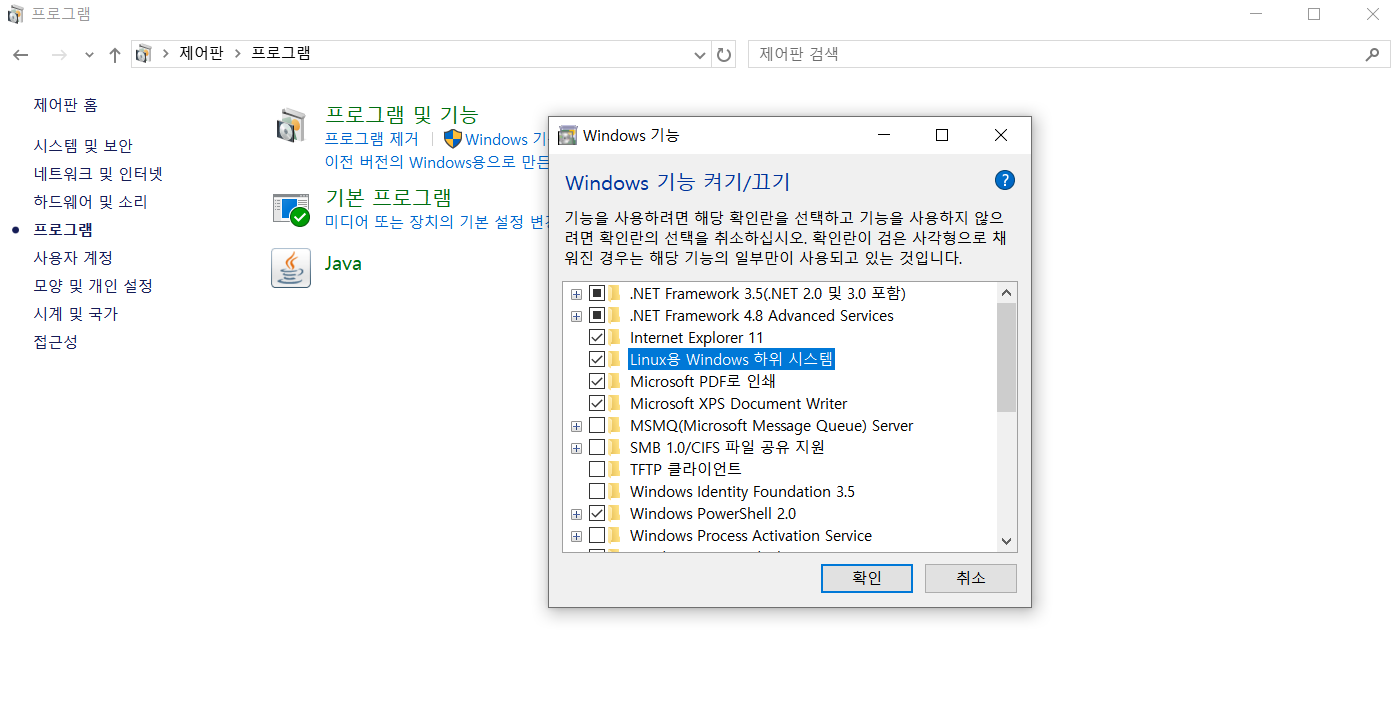Click the Windows Features dialog title icon
1400x728 pixels.
click(x=567, y=135)
